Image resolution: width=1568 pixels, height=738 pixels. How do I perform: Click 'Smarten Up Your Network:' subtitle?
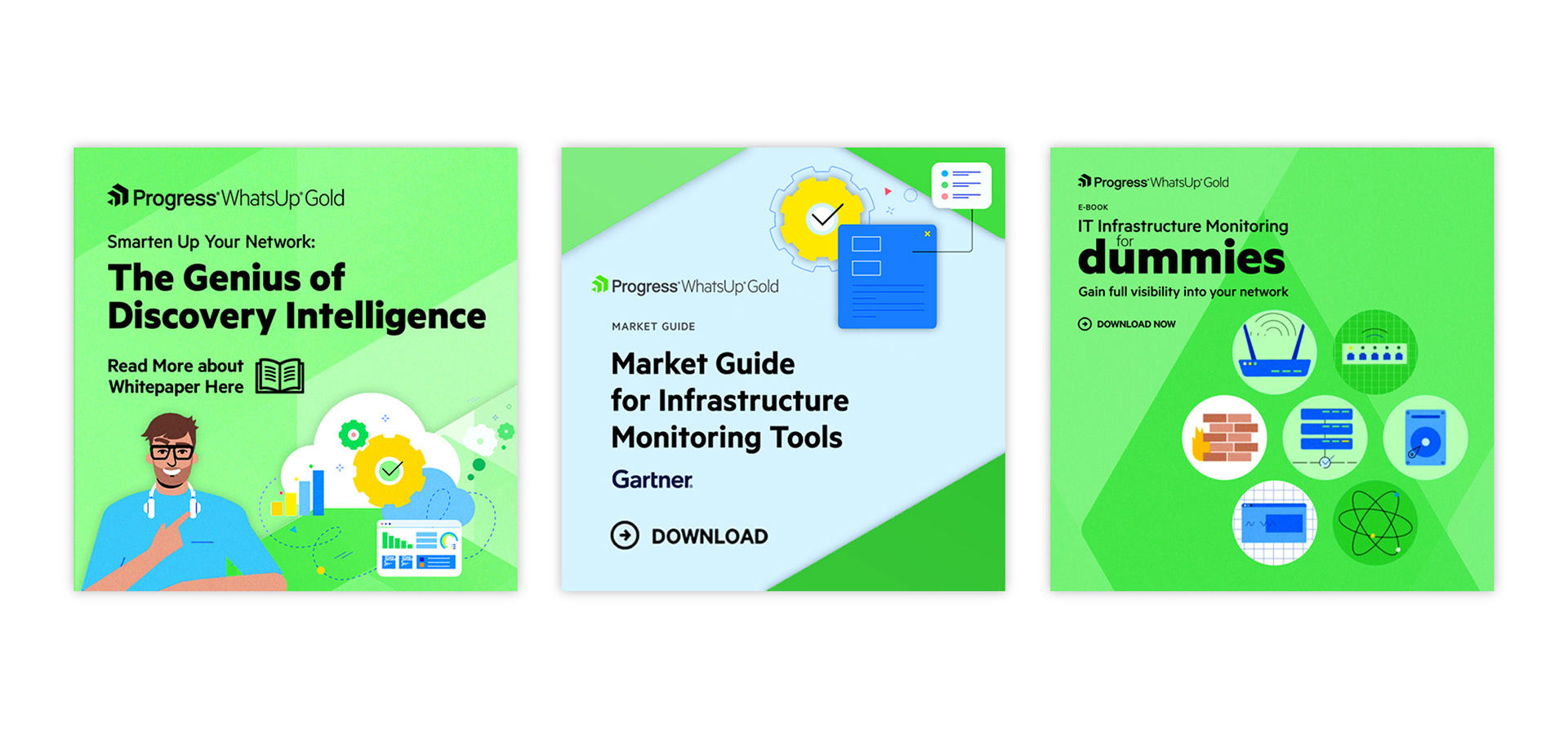pyautogui.click(x=212, y=242)
